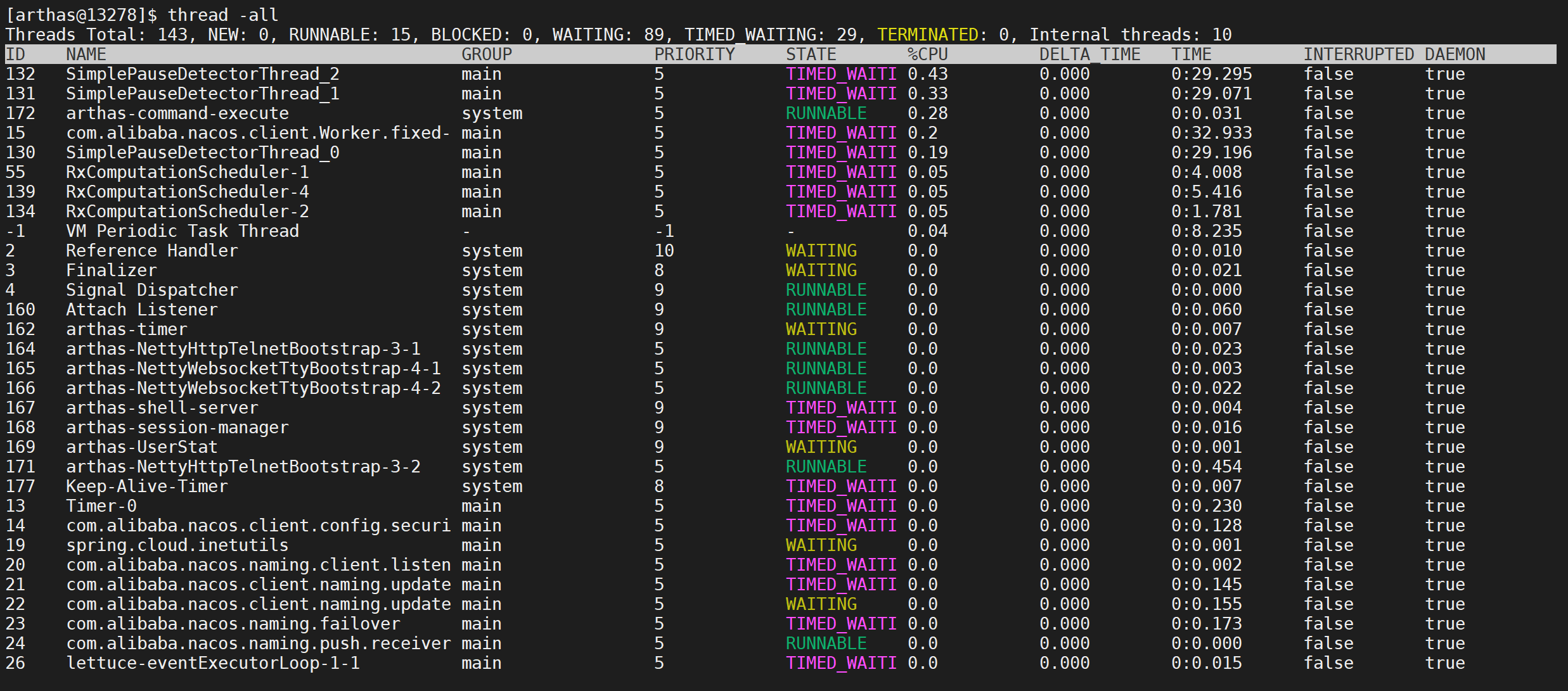Click thread ID 160
The height and width of the screenshot is (691, 1568).
(20, 310)
